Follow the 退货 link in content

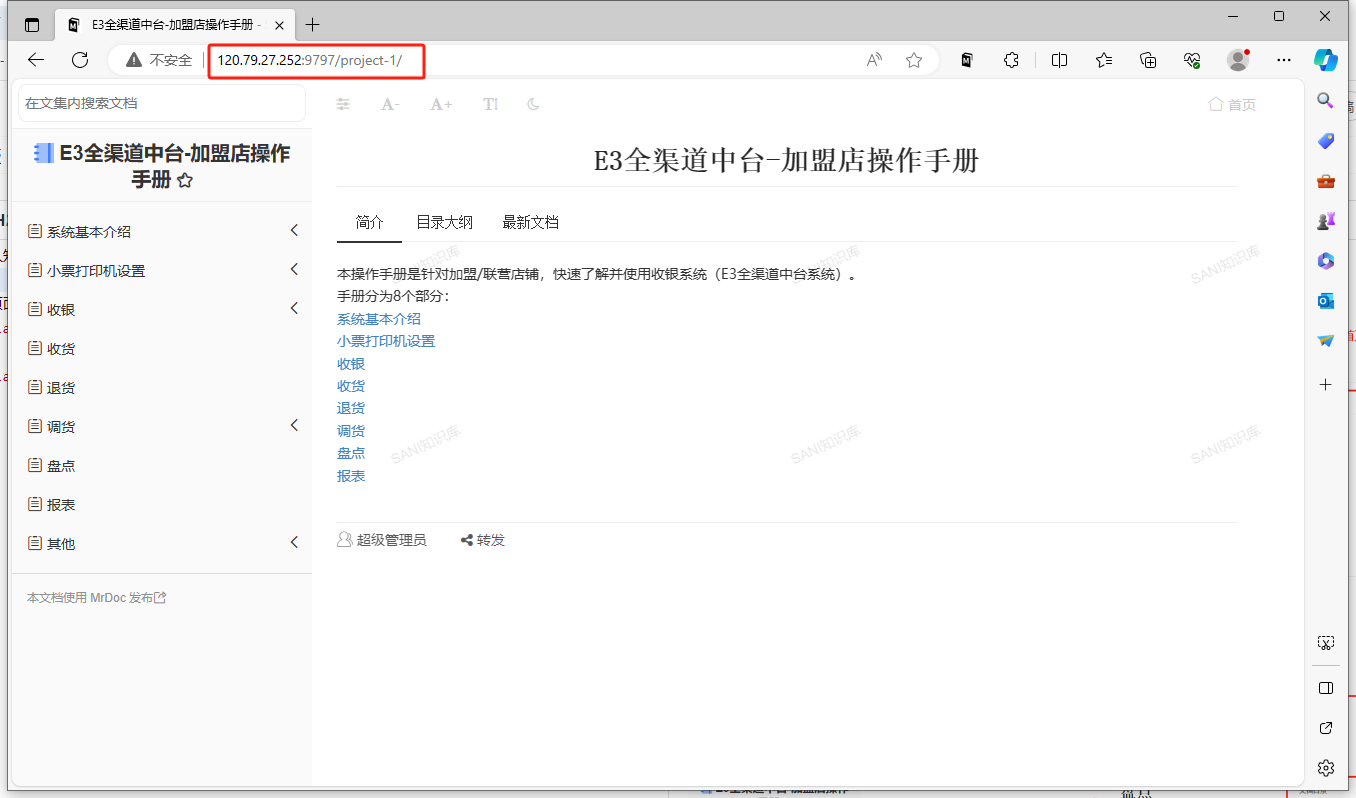point(351,408)
